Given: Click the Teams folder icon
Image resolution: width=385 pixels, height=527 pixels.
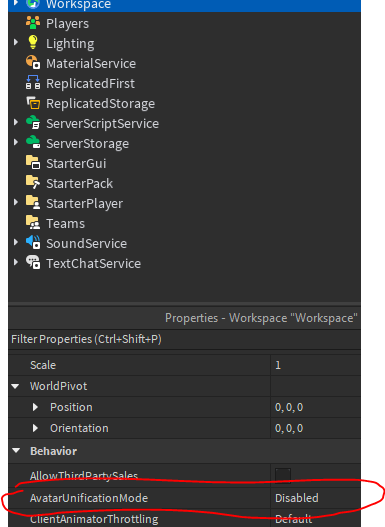Looking at the screenshot, I should [x=33, y=223].
